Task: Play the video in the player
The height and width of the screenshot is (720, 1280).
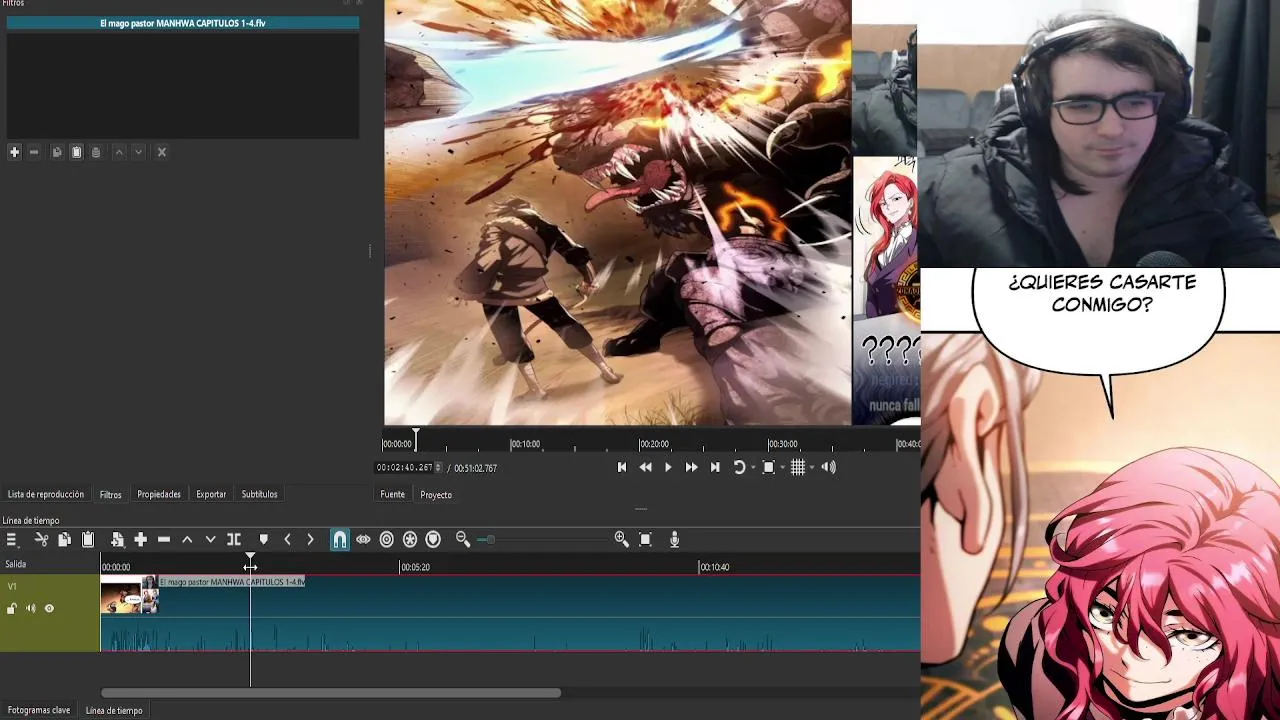Action: tap(668, 467)
